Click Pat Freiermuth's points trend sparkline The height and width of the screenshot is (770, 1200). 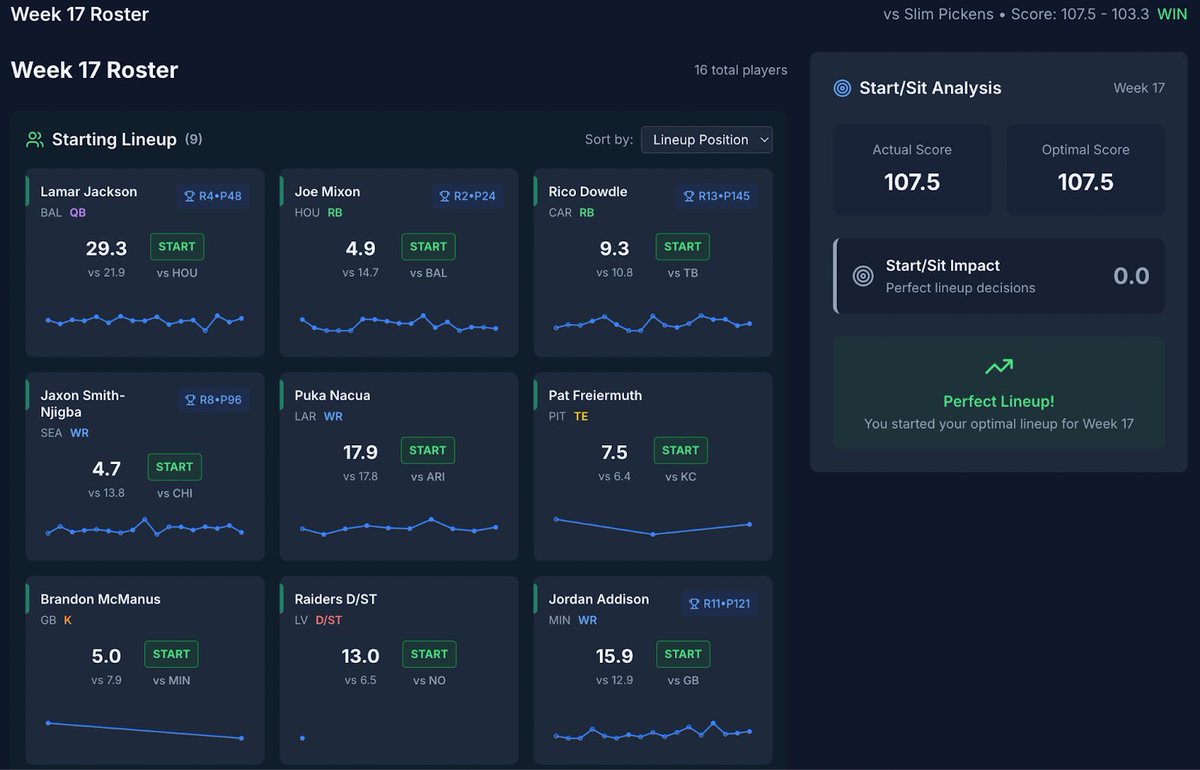point(653,526)
